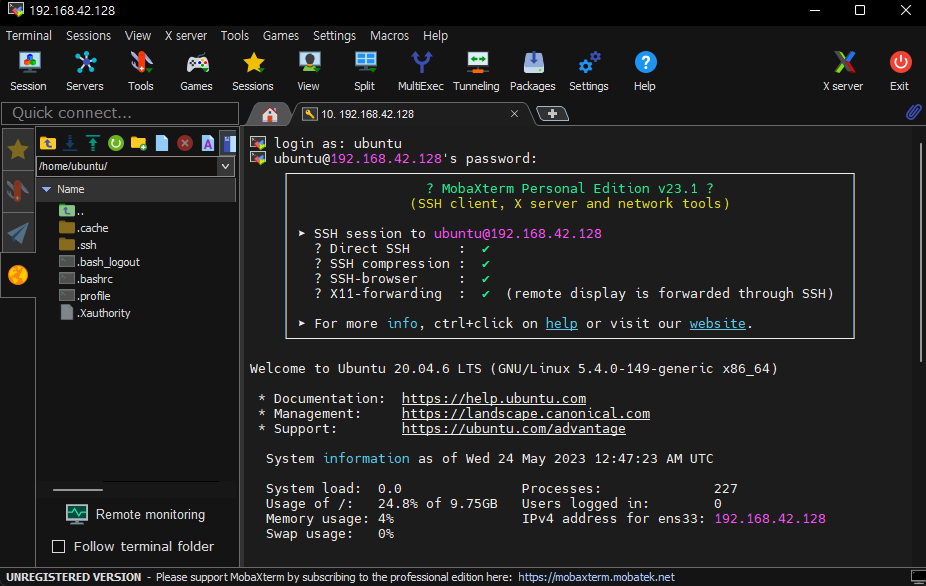Open the Tunneling toolbar button
The height and width of the screenshot is (586, 926).
[x=476, y=71]
